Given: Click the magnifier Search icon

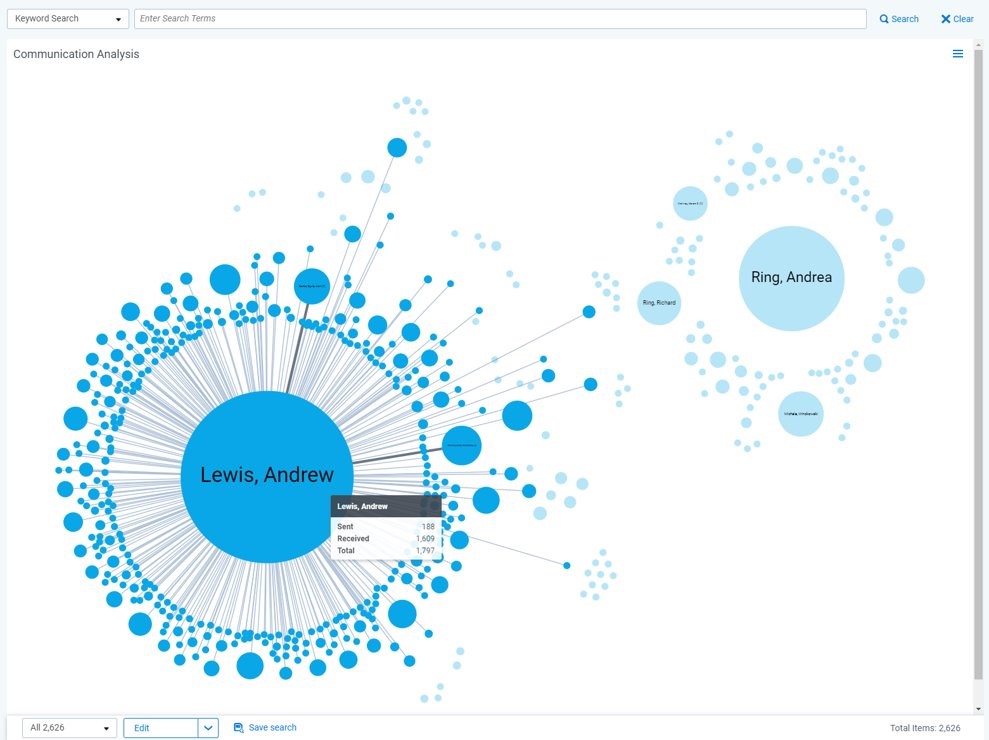Looking at the screenshot, I should pyautogui.click(x=884, y=19).
